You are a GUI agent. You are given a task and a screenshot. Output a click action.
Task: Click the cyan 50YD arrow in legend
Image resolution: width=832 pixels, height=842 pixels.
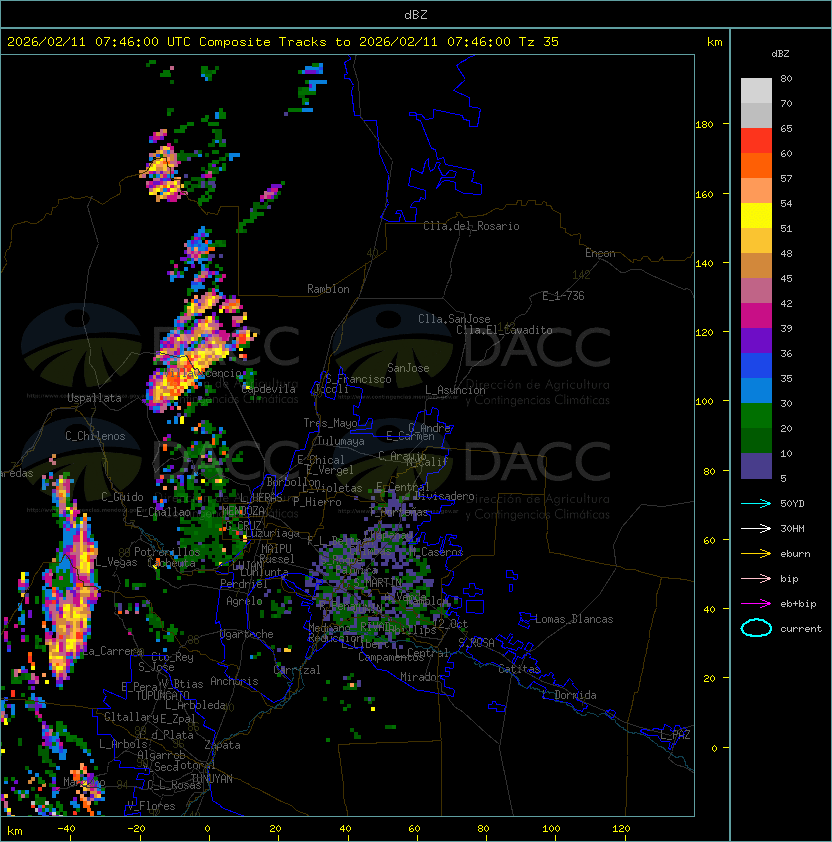click(x=756, y=504)
